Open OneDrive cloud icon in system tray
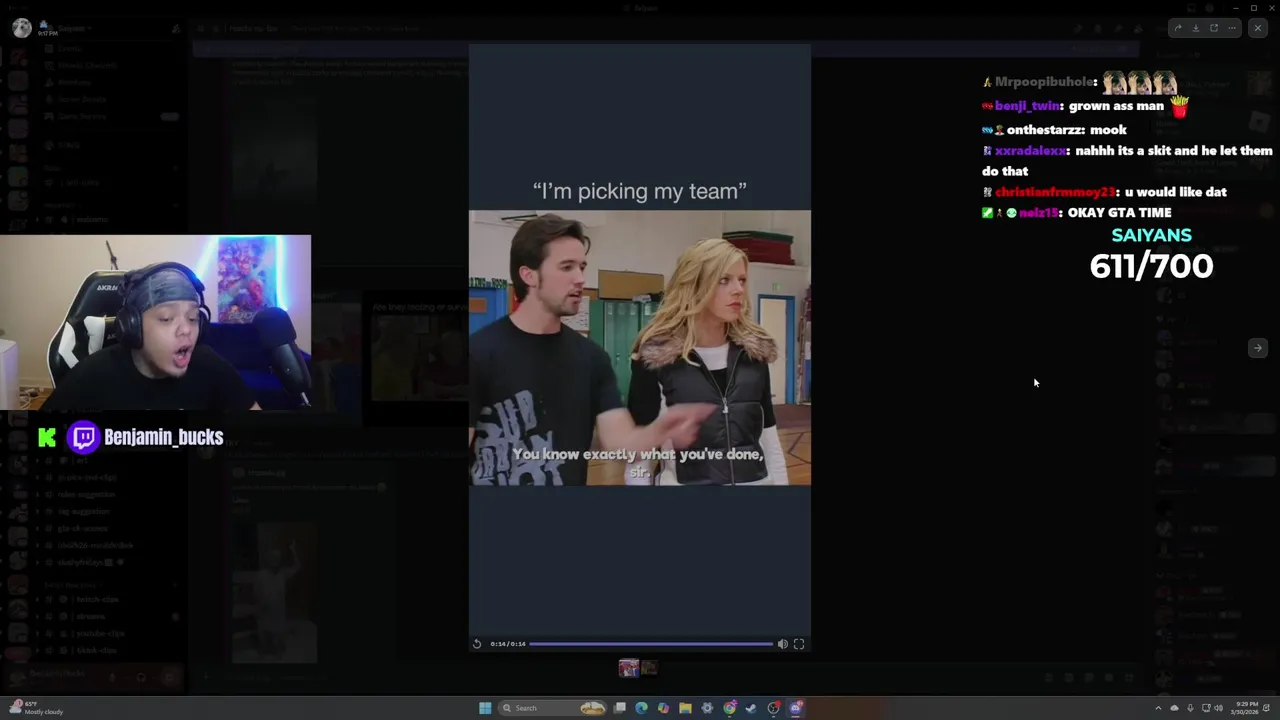 tap(1175, 708)
